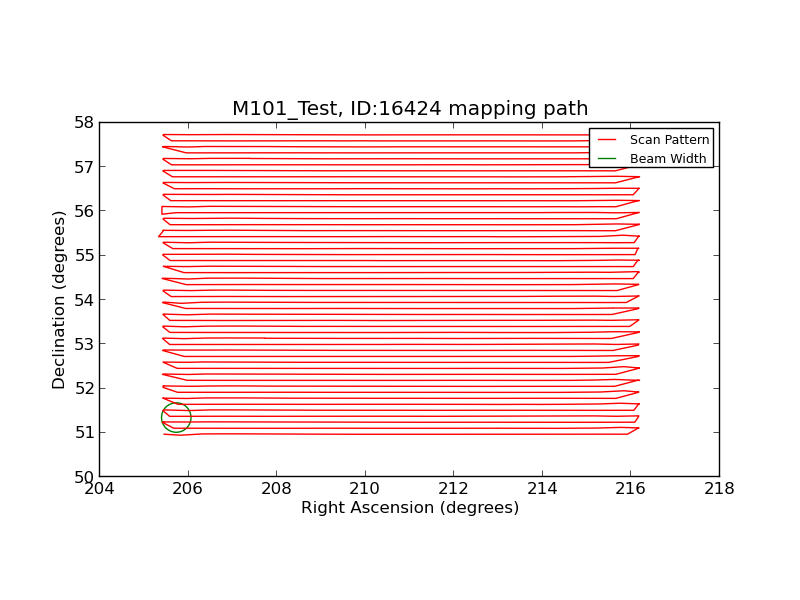Click the green Beam Width legend line
Image resolution: width=800 pixels, height=600 pixels.
(x=607, y=159)
